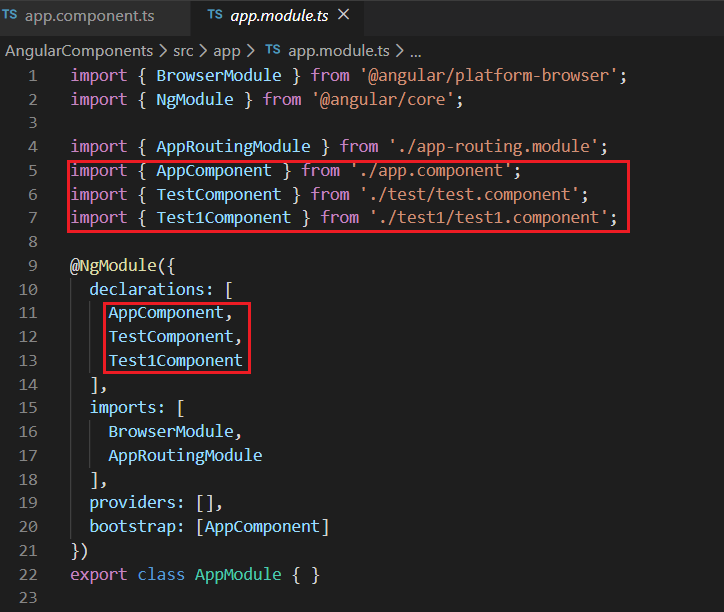The image size is (724, 612).
Task: Click the TS icon on app.module.ts tab
Action: pos(215,16)
